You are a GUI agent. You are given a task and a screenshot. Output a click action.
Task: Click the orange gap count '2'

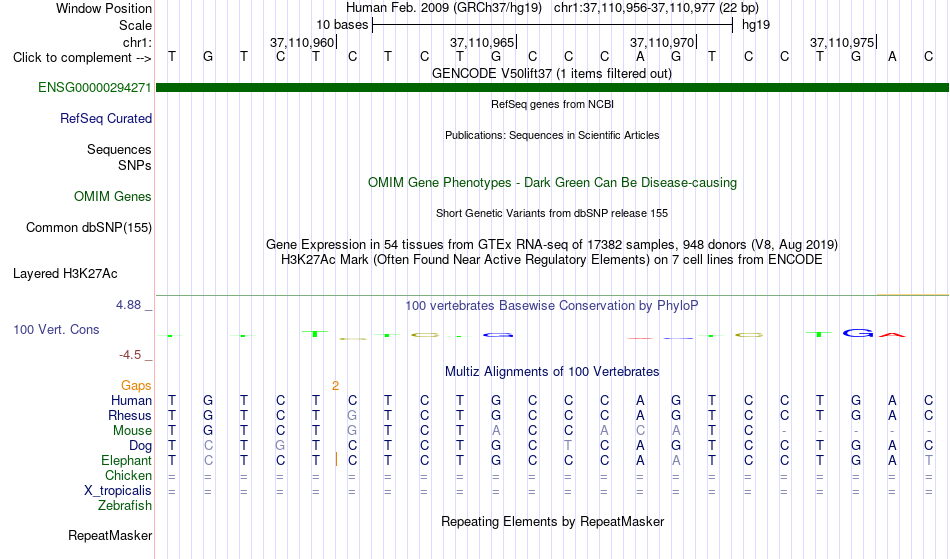pos(335,386)
